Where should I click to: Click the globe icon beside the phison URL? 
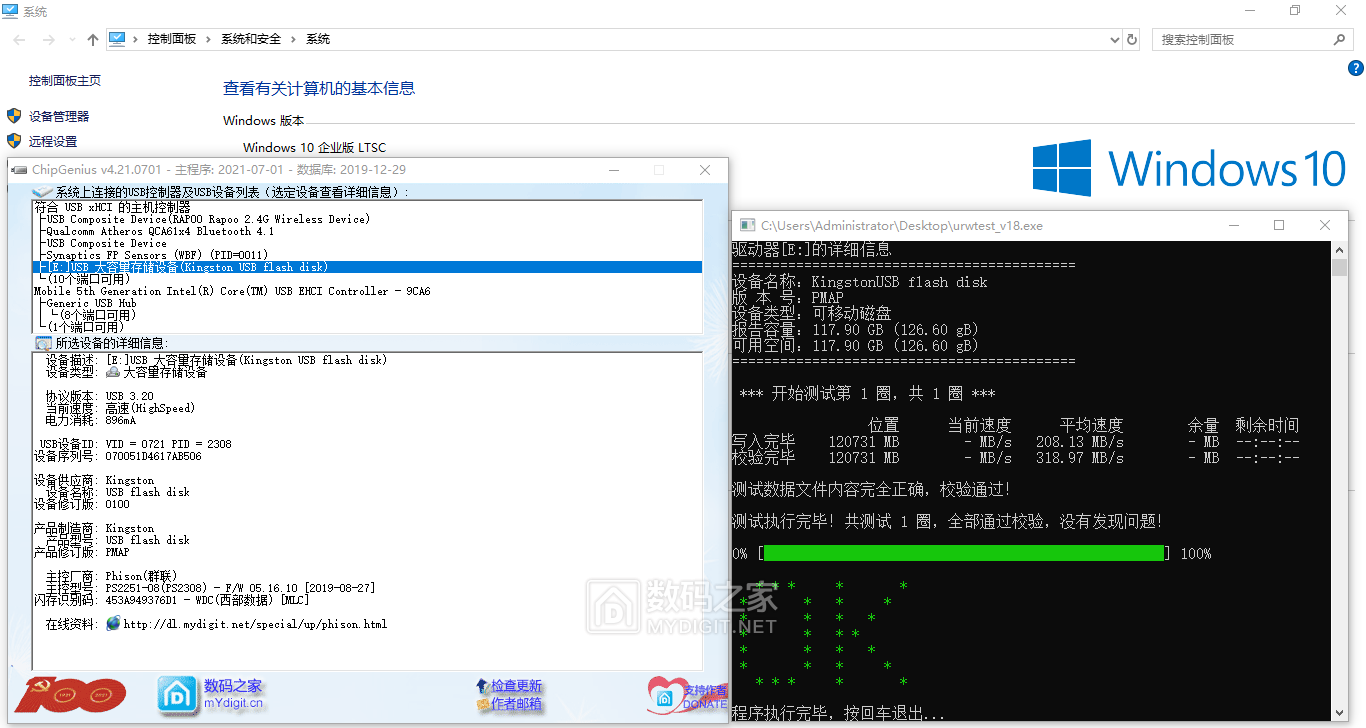point(113,624)
